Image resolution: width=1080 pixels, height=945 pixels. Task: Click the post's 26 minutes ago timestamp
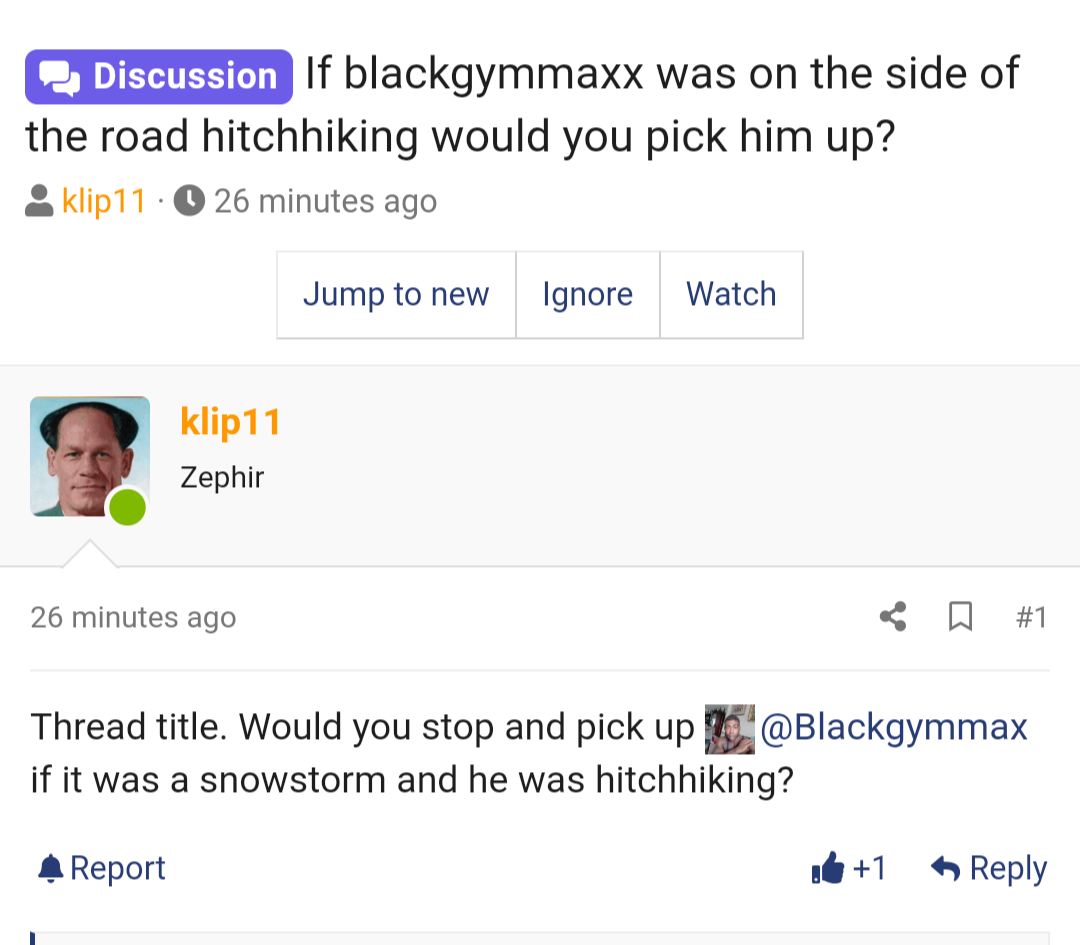coord(133,617)
